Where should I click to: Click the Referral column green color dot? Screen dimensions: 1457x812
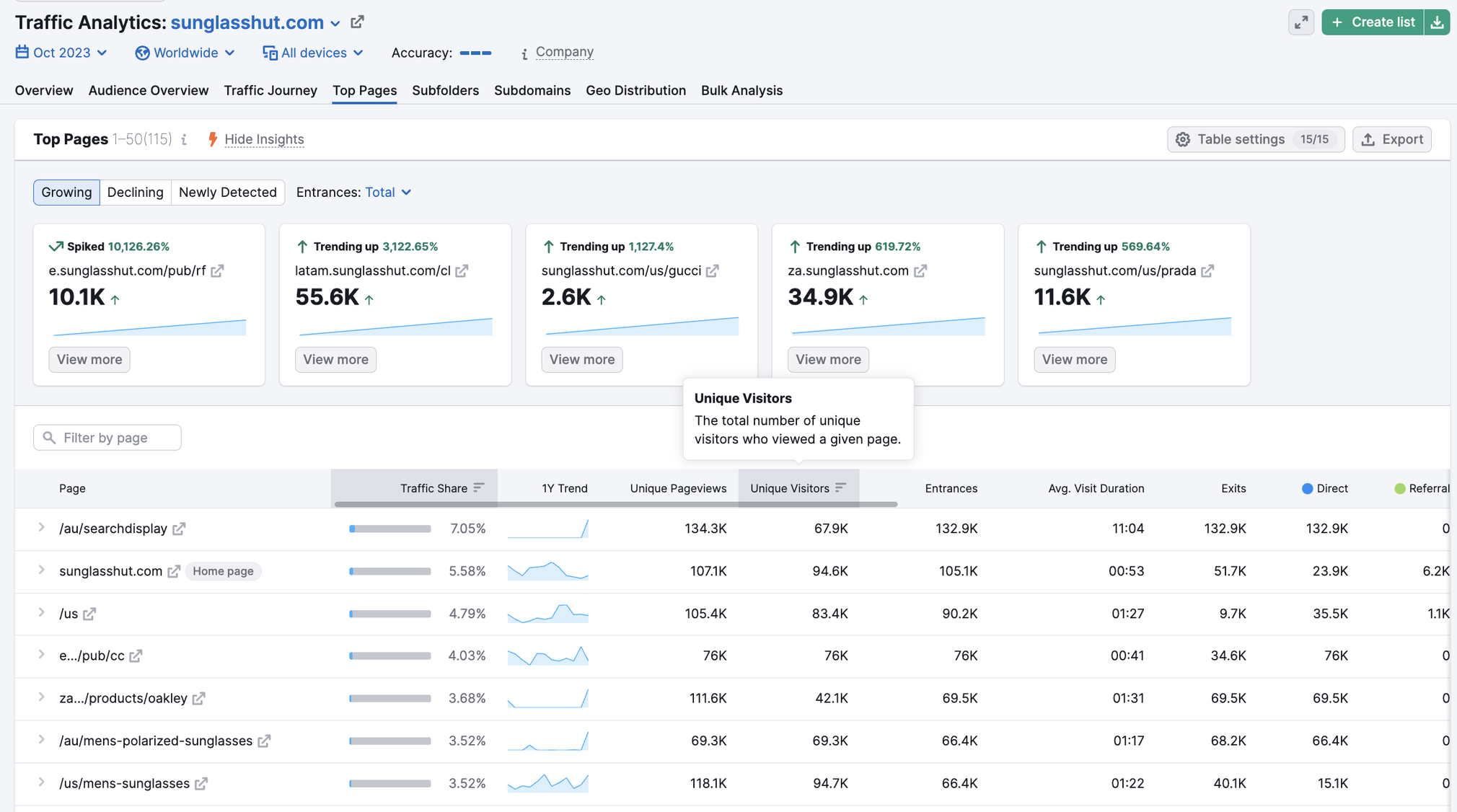tap(1400, 489)
